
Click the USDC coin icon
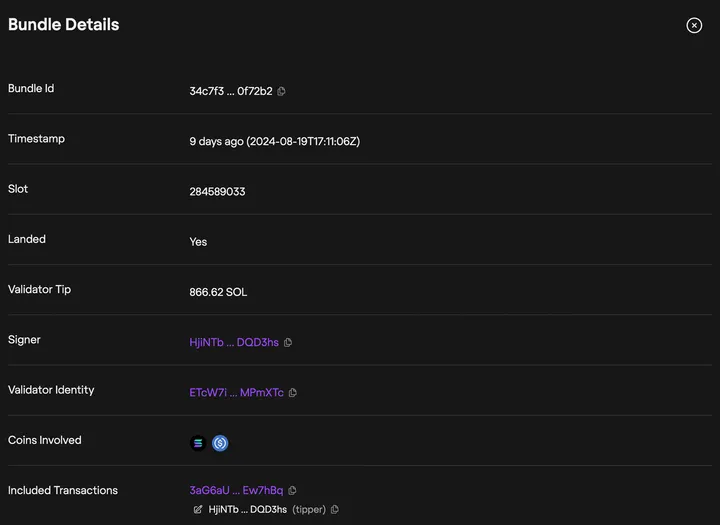220,443
